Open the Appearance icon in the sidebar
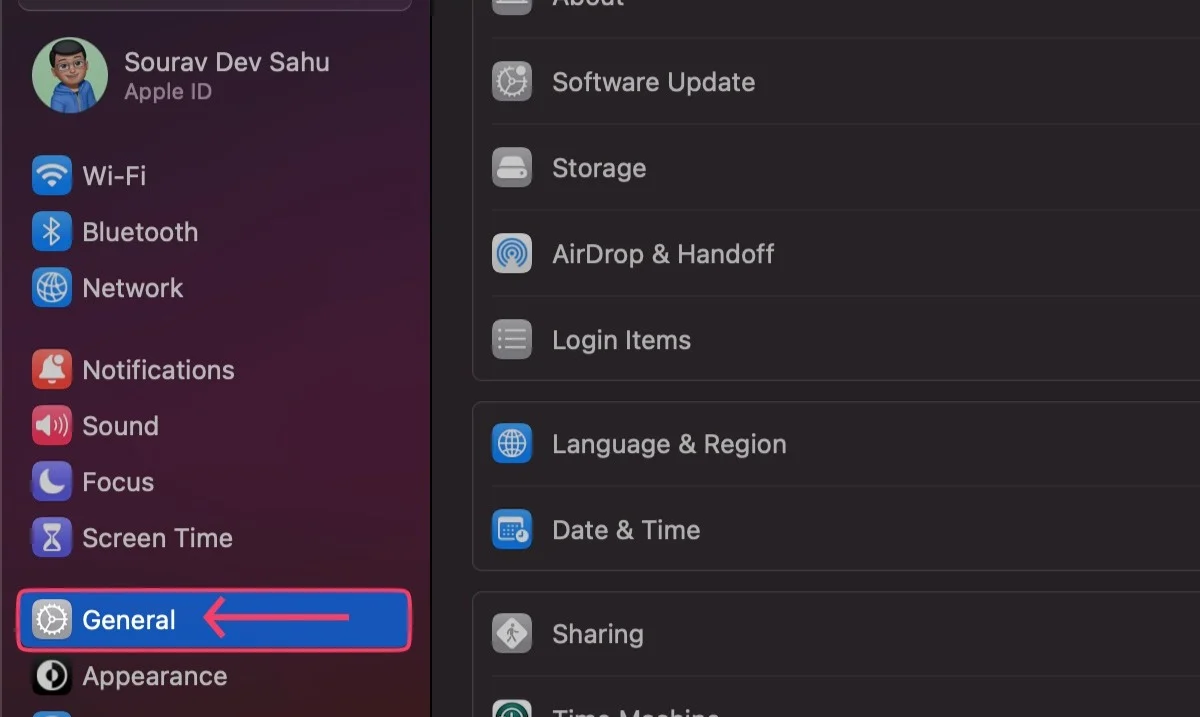 [x=52, y=676]
